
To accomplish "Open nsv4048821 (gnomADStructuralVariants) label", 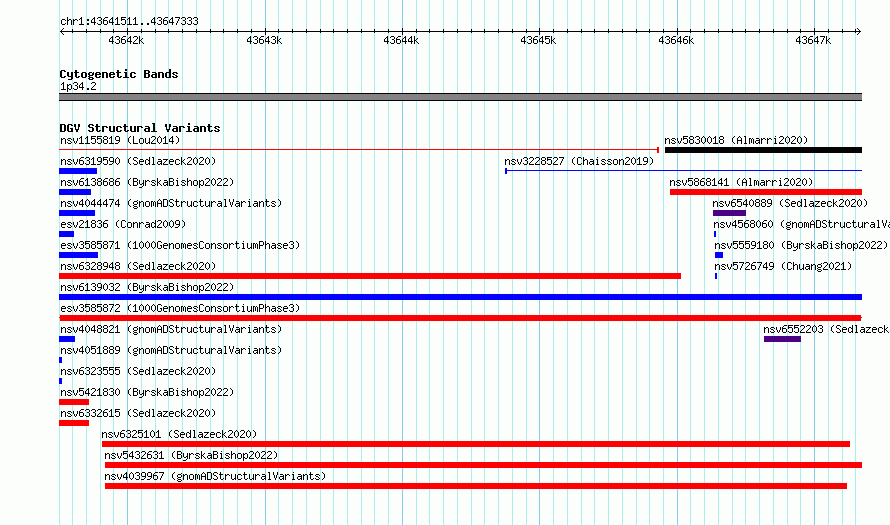I will tap(171, 329).
